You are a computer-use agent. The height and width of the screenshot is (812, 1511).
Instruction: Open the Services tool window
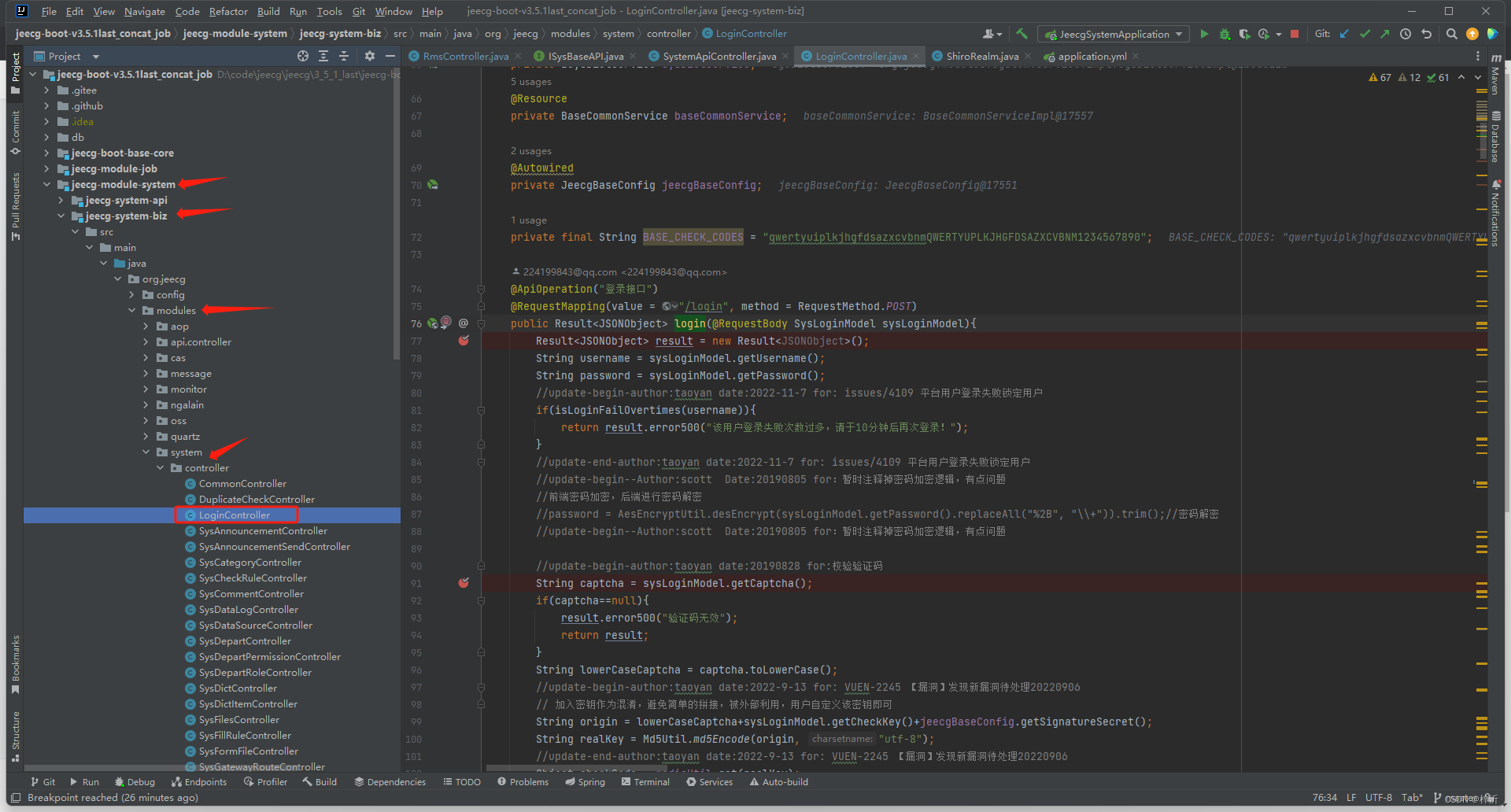tap(709, 782)
